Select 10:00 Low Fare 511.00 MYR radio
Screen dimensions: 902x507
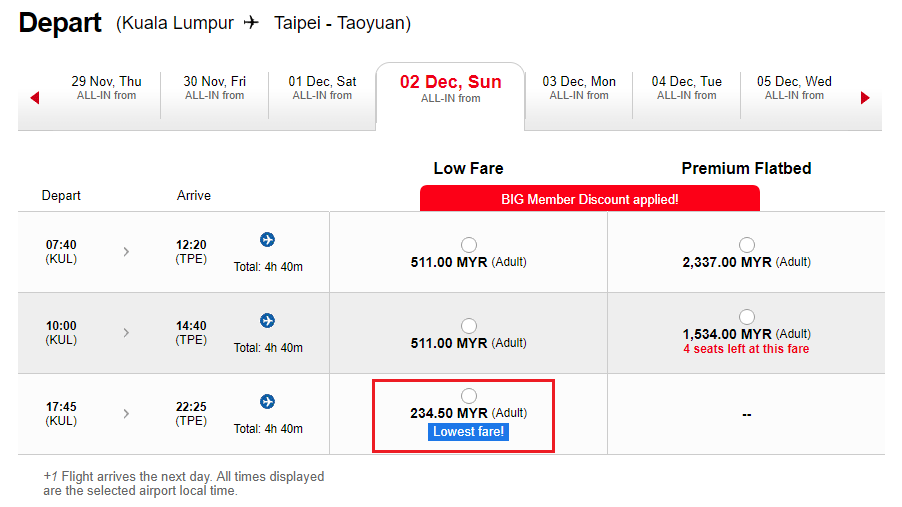click(x=469, y=326)
